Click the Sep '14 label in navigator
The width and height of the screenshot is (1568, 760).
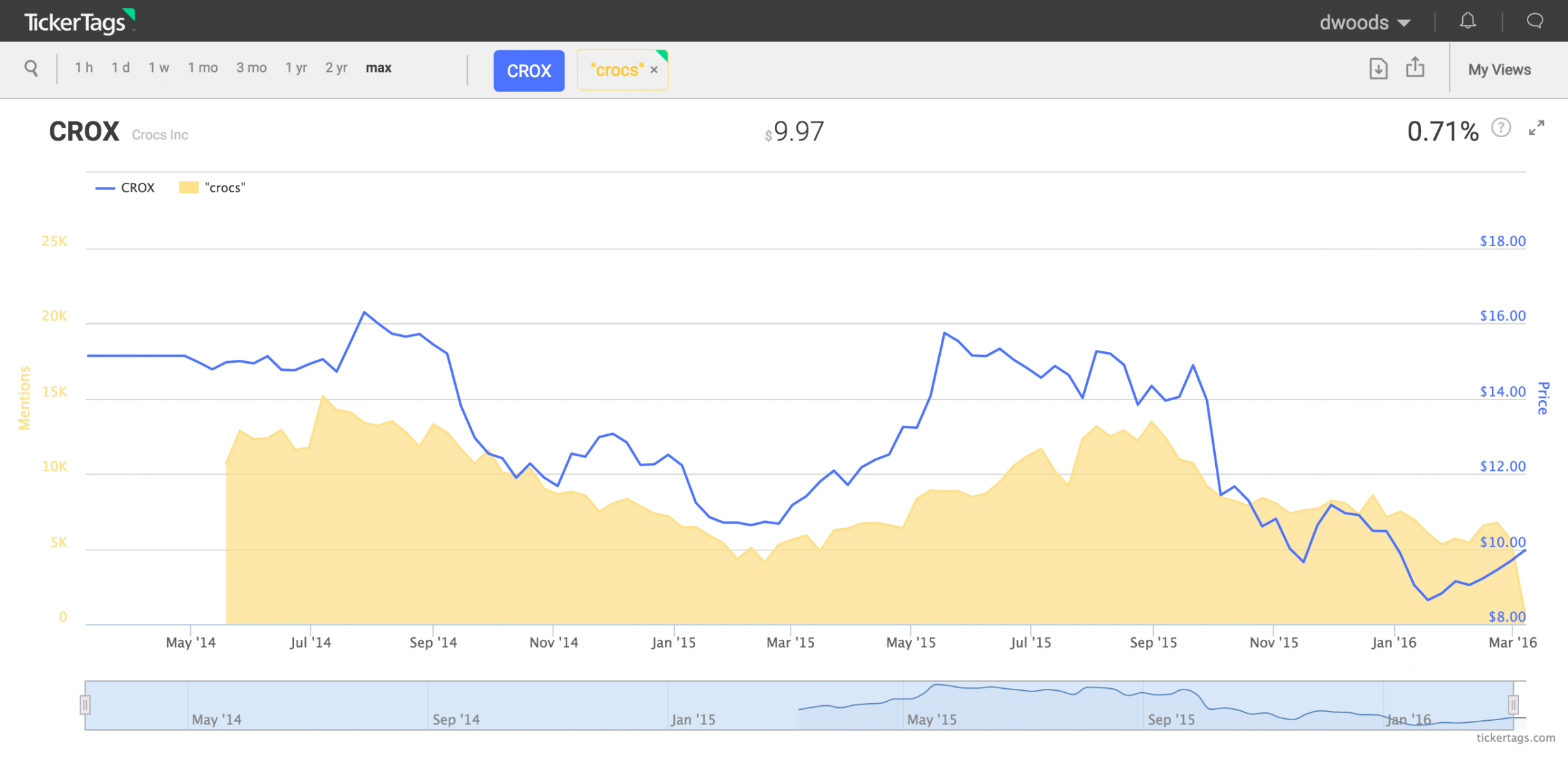(456, 720)
